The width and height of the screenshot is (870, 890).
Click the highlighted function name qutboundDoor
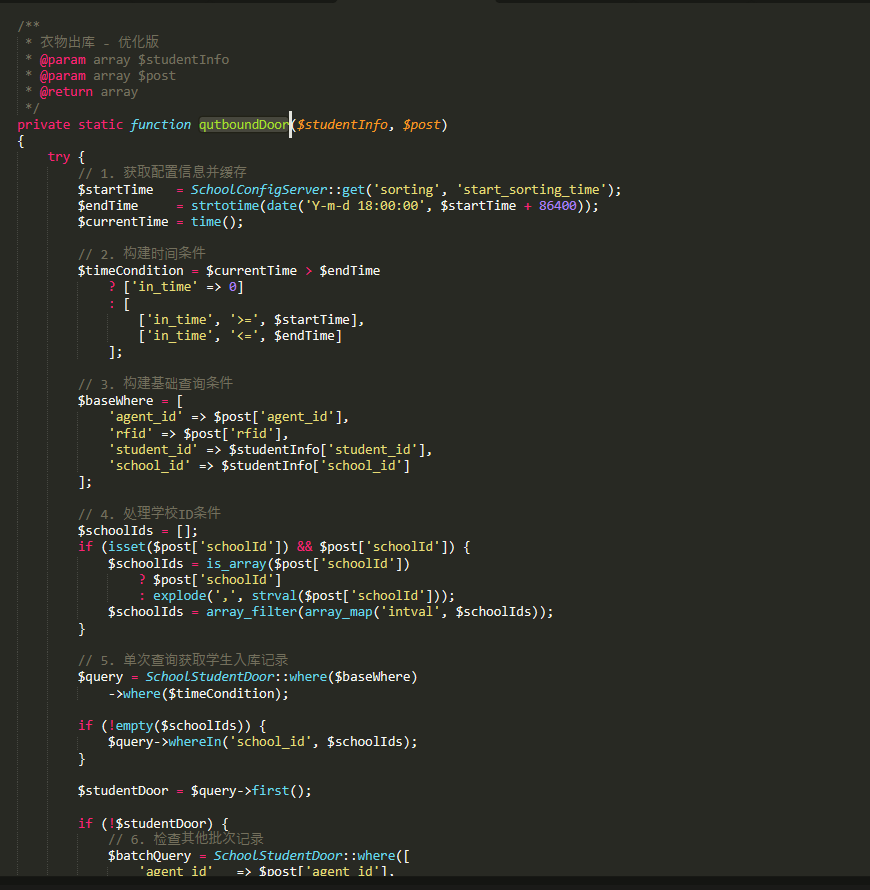244,124
